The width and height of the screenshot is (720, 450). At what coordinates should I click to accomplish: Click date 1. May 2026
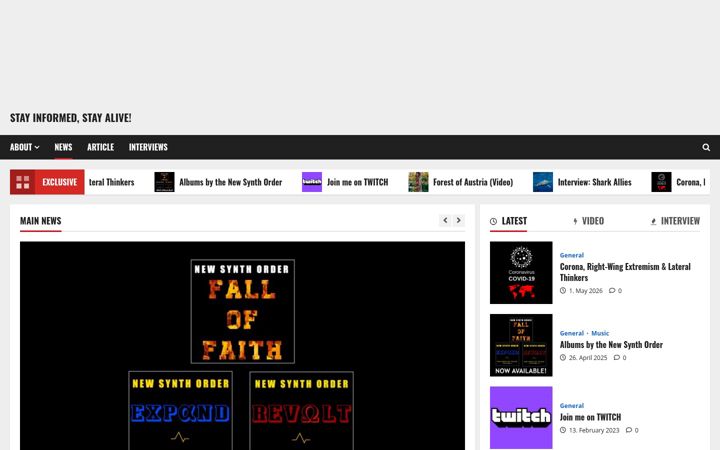pyautogui.click(x=585, y=291)
